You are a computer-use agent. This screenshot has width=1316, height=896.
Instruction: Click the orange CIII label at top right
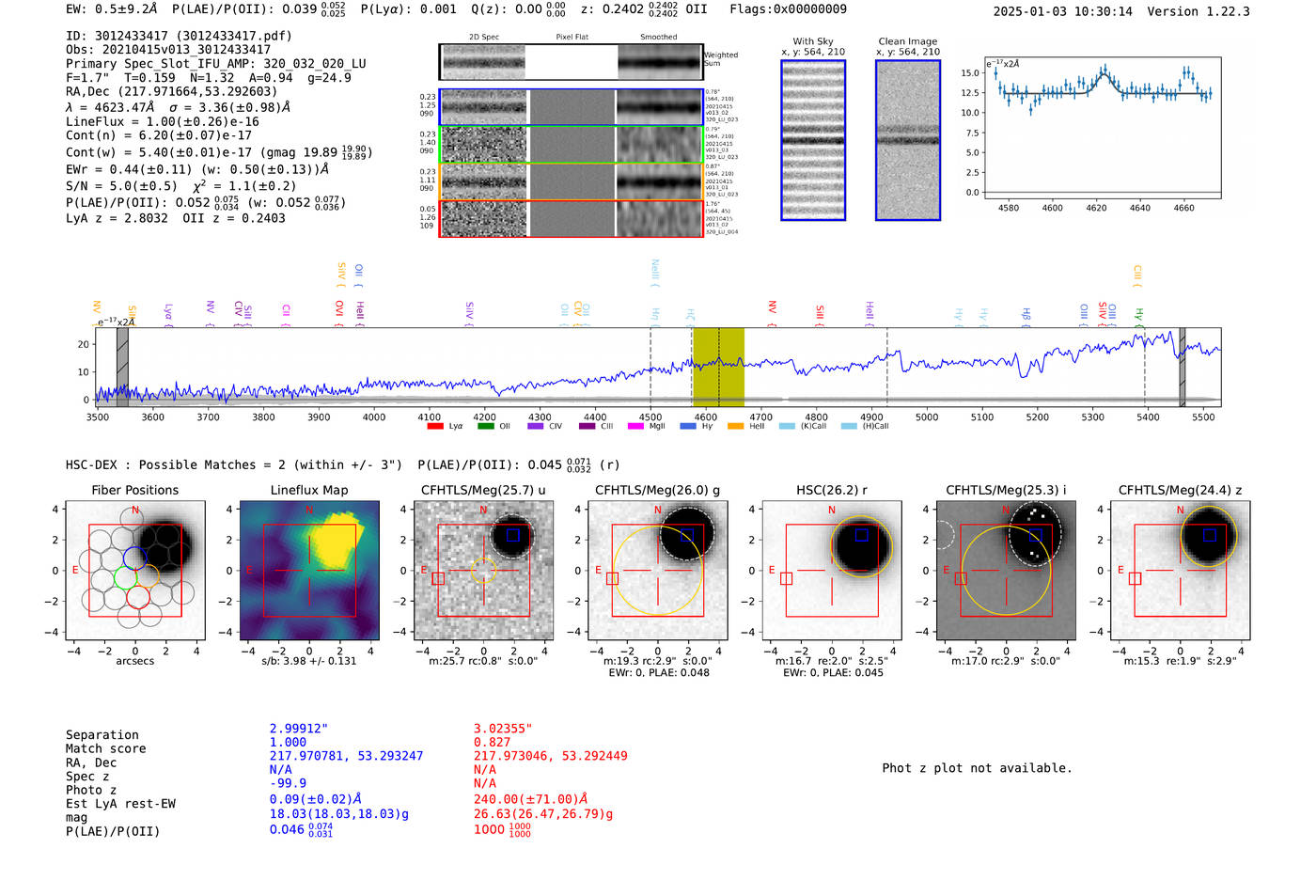click(x=1137, y=275)
